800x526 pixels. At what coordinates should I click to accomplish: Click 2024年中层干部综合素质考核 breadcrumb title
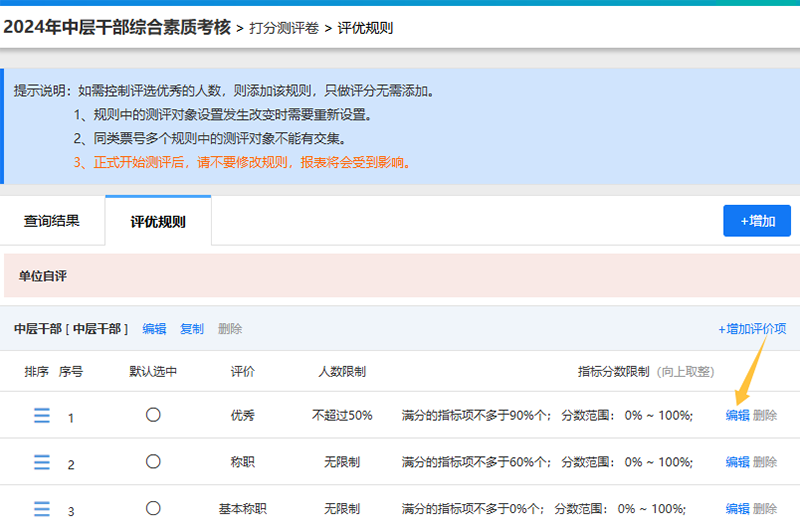(x=117, y=27)
